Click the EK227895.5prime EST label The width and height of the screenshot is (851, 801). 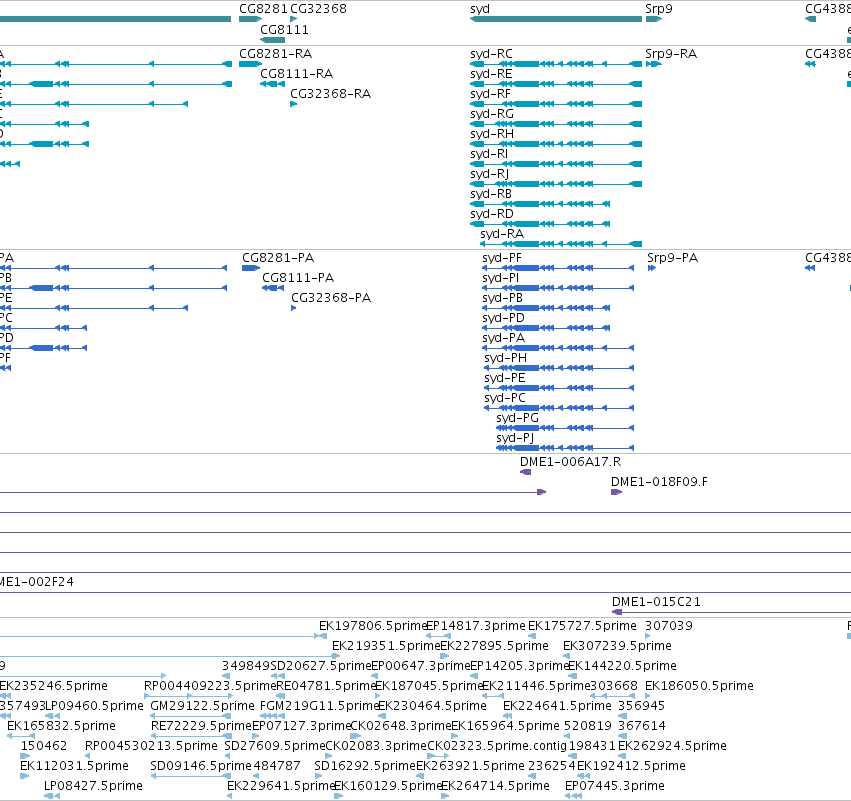pyautogui.click(x=494, y=646)
